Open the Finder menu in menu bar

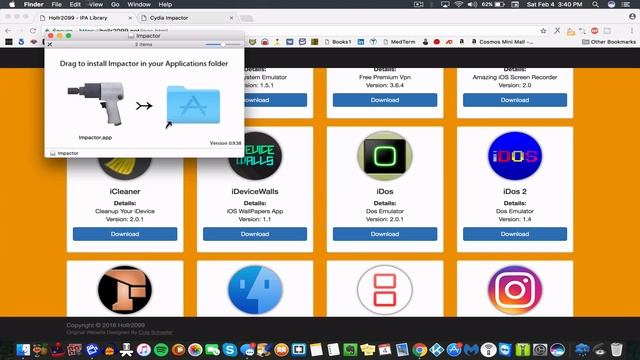tap(33, 4)
